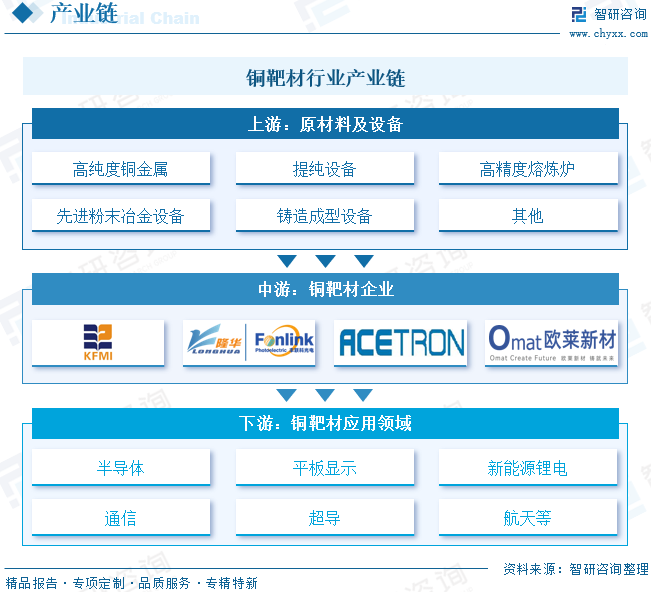Click the 下游：铜靶材应用领域 header
Screen dimensions: 651x592
[325, 423]
